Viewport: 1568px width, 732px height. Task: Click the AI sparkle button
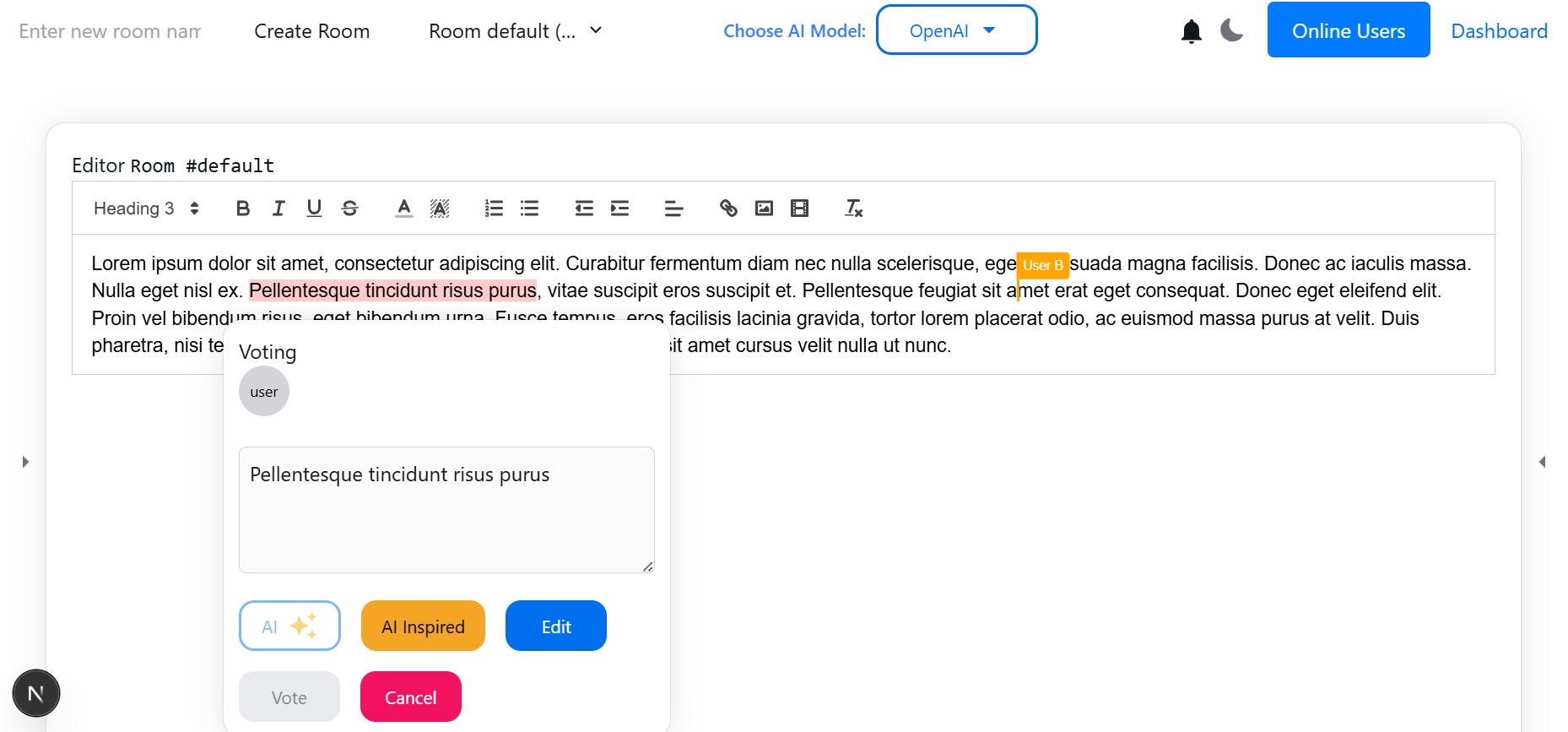coord(289,626)
